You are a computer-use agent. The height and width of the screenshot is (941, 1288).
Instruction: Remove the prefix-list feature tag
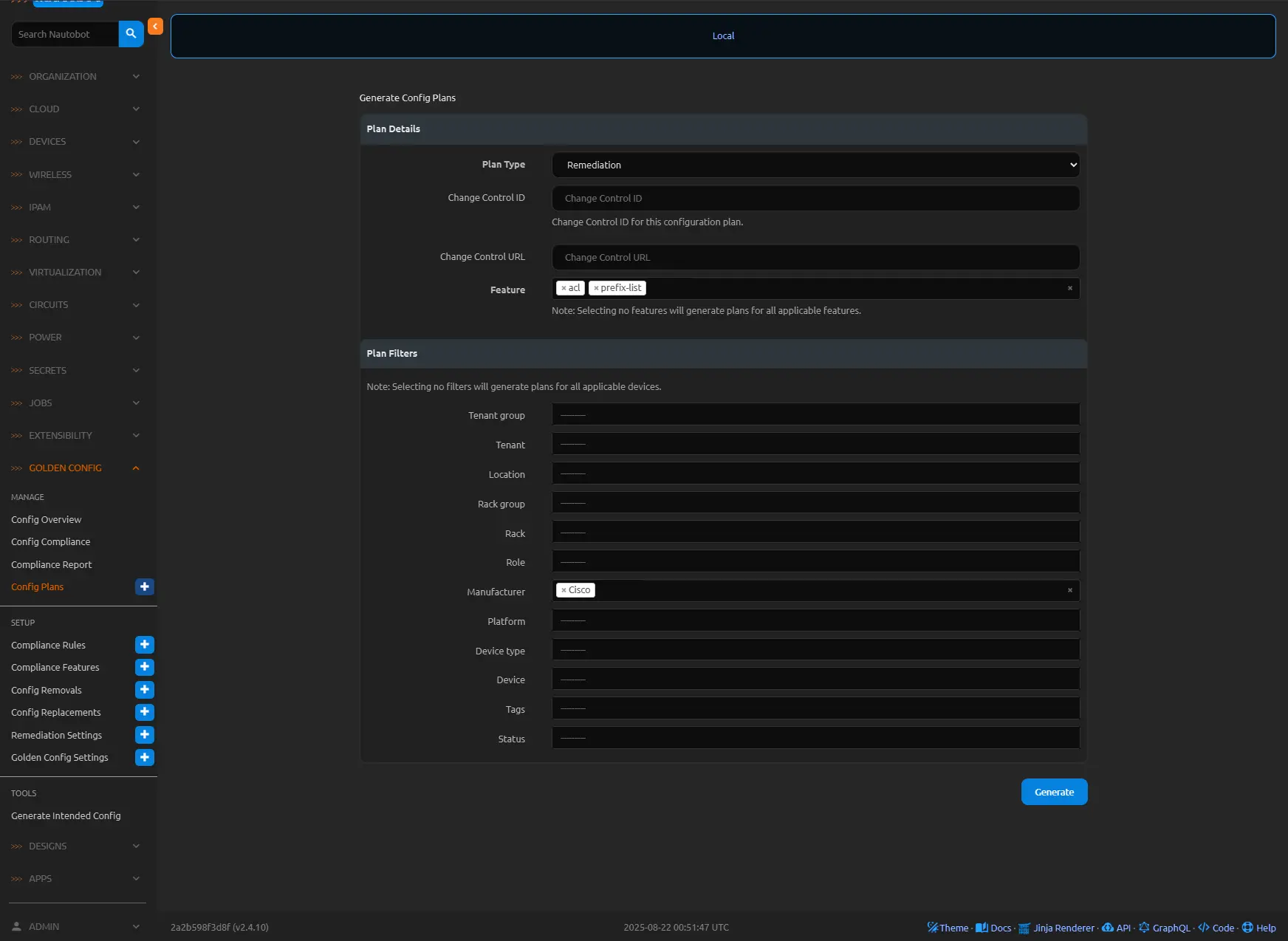click(x=596, y=288)
